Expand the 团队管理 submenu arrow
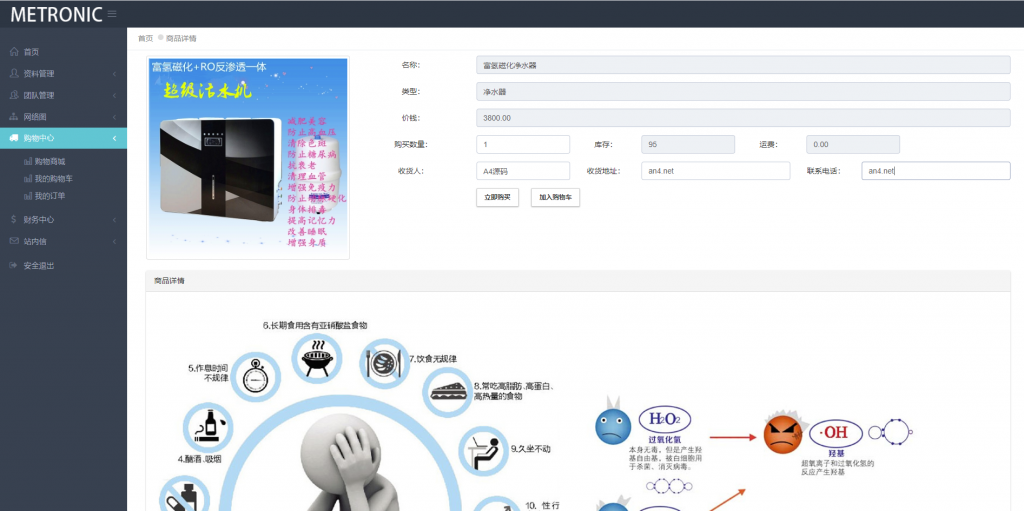 pos(115,95)
